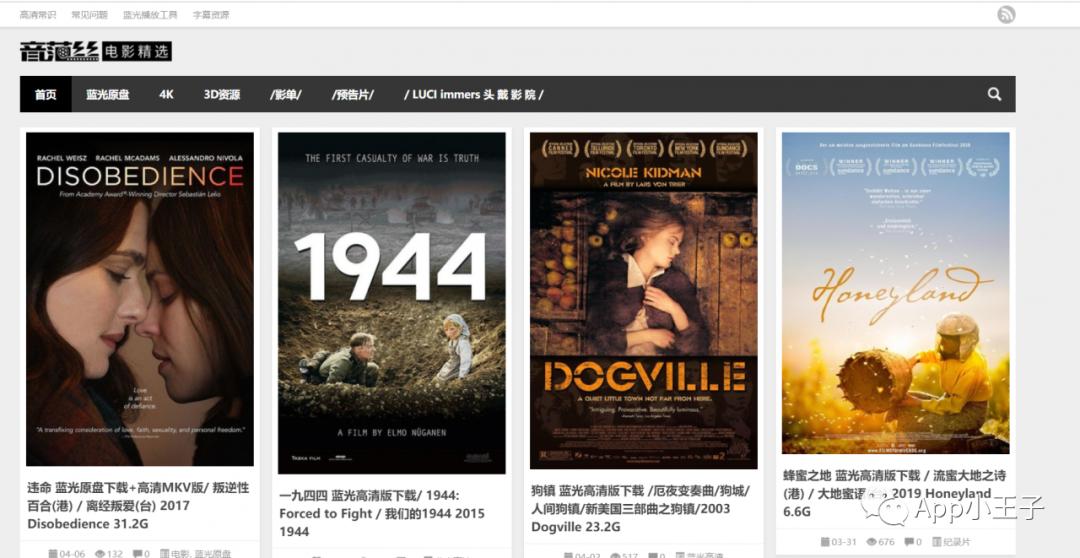Open the 蓝光播放工具 top link
This screenshot has width=1080, height=558.
[x=150, y=14]
